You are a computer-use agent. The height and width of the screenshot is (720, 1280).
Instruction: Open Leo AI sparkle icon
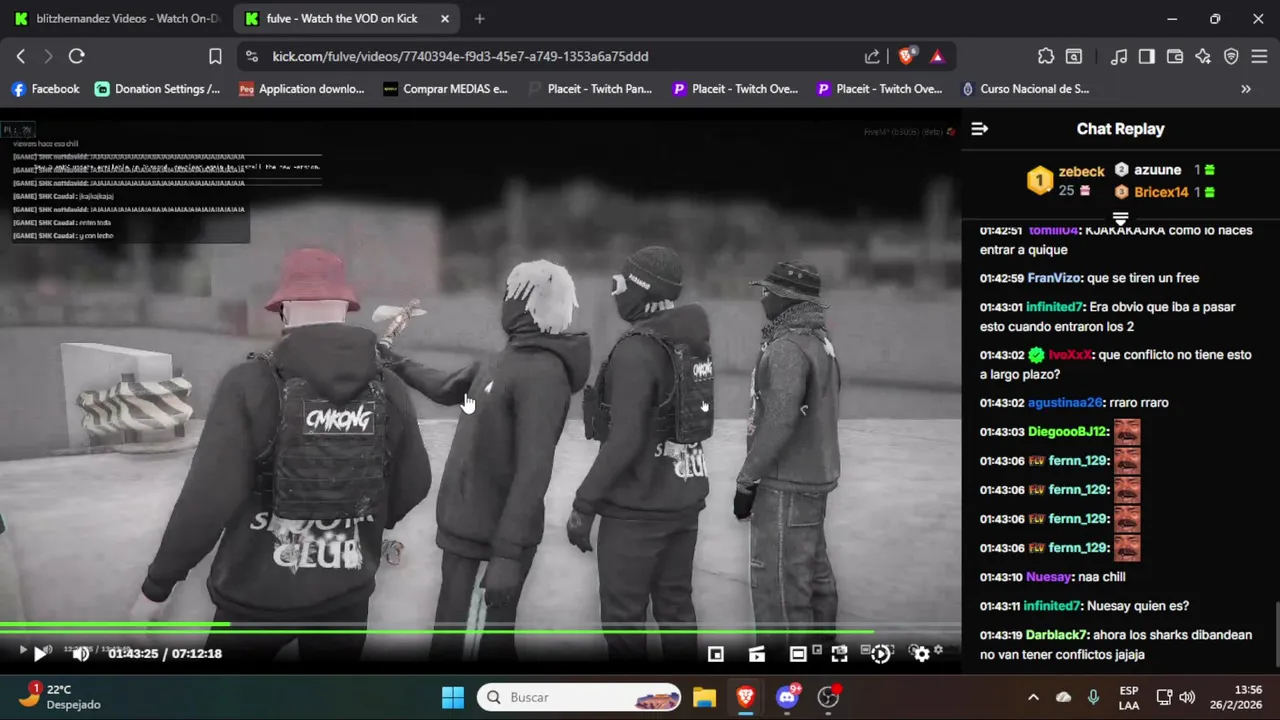click(1203, 57)
